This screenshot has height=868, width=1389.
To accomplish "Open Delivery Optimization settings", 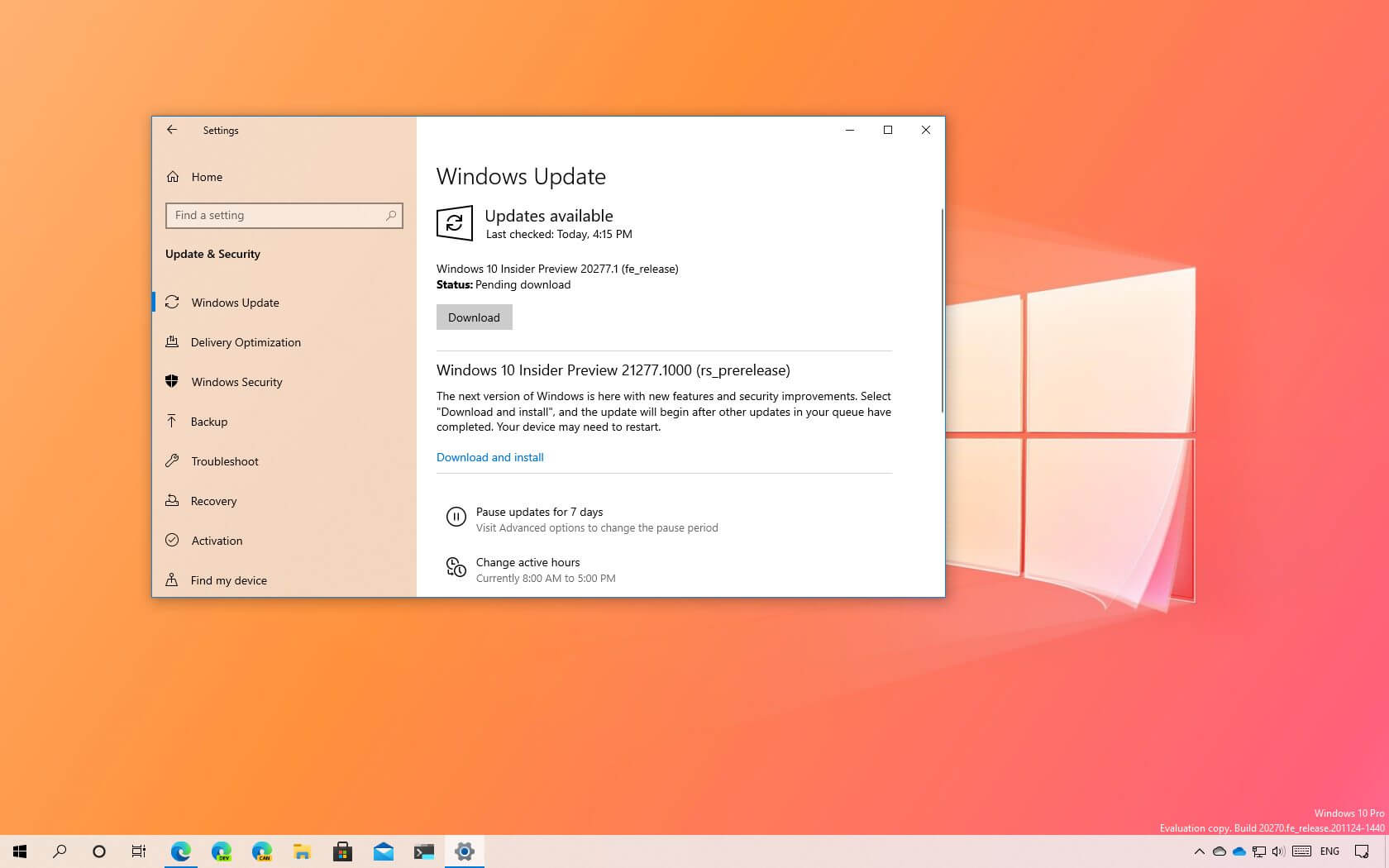I will click(x=246, y=342).
